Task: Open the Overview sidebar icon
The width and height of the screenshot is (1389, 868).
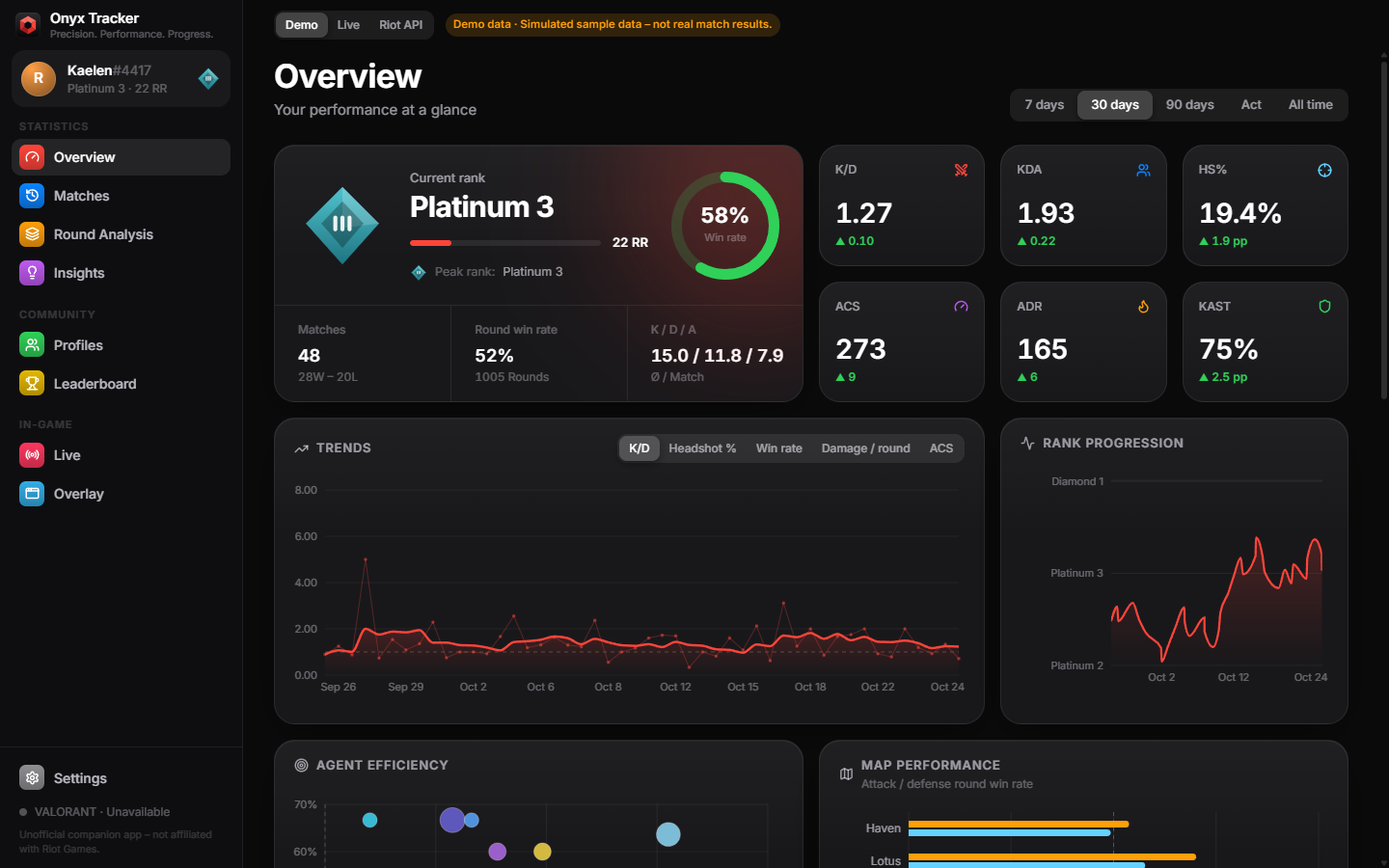Action: click(32, 157)
